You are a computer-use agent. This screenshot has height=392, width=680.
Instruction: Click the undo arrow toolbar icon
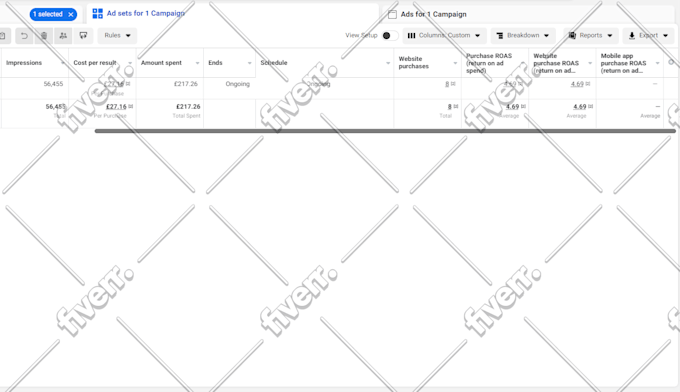click(x=24, y=36)
